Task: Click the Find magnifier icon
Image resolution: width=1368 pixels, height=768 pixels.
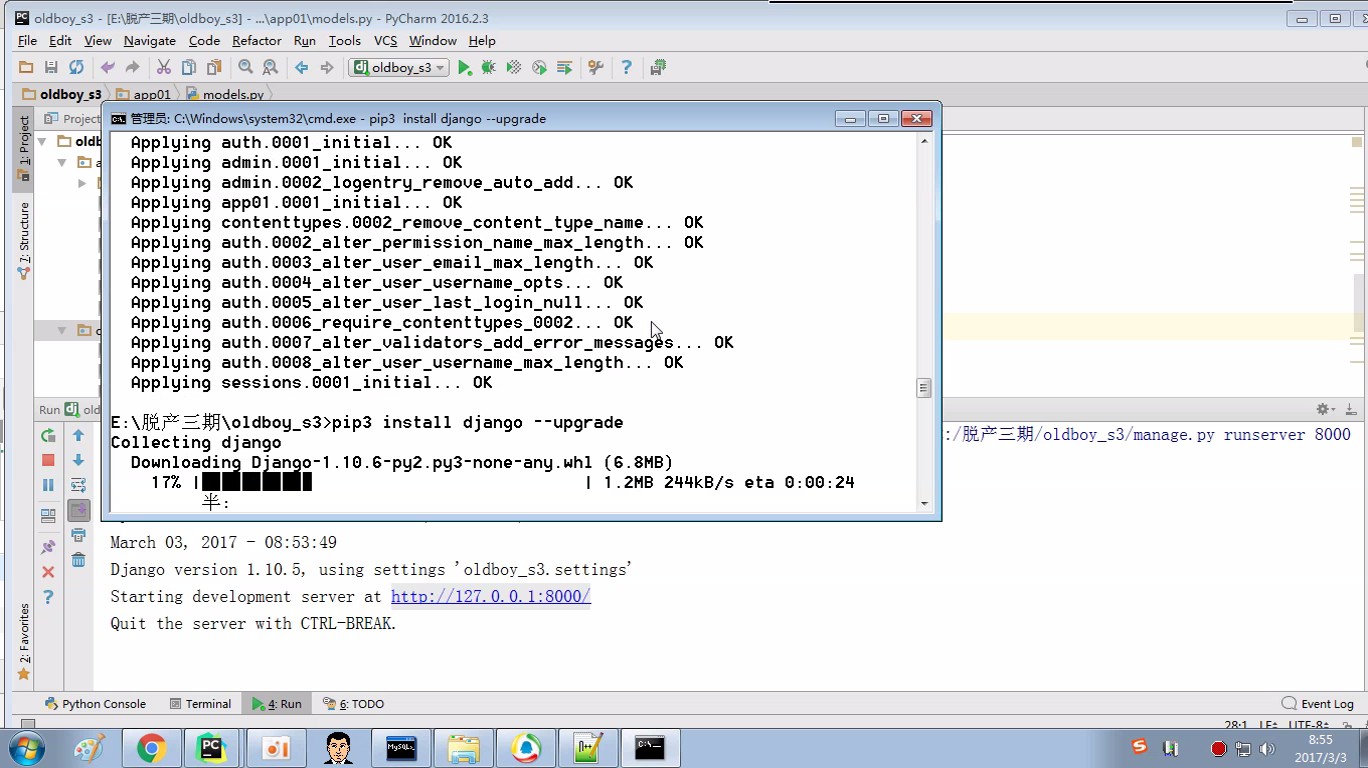Action: coord(245,67)
